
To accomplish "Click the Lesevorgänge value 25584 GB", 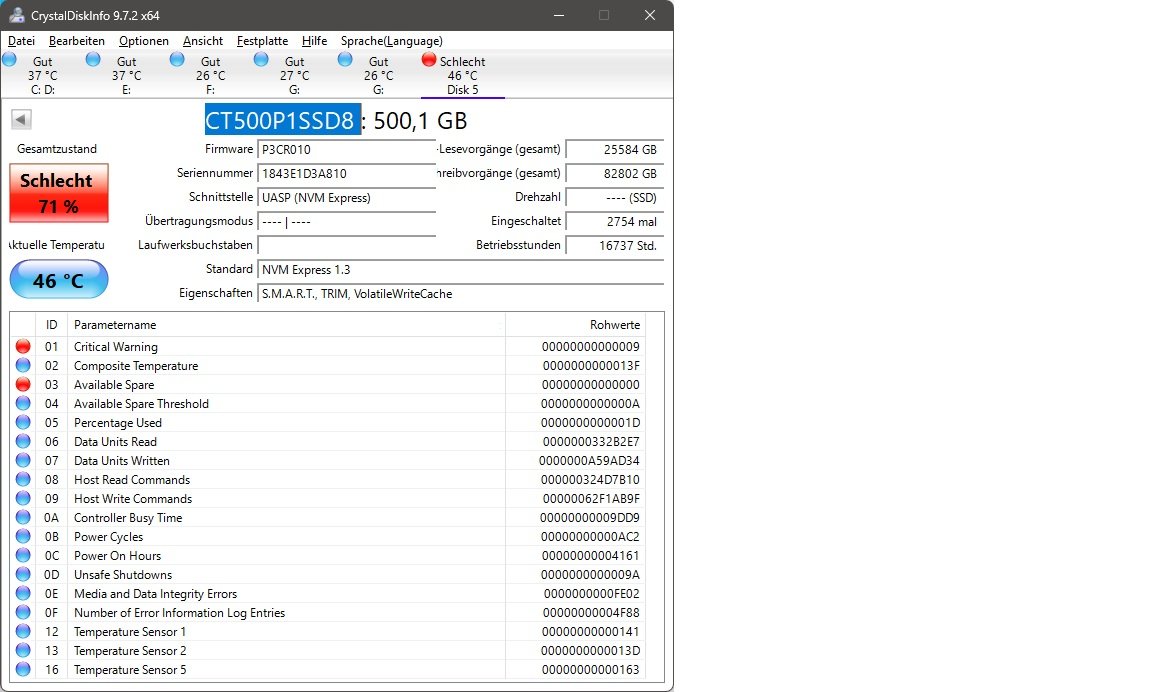I will (x=615, y=149).
